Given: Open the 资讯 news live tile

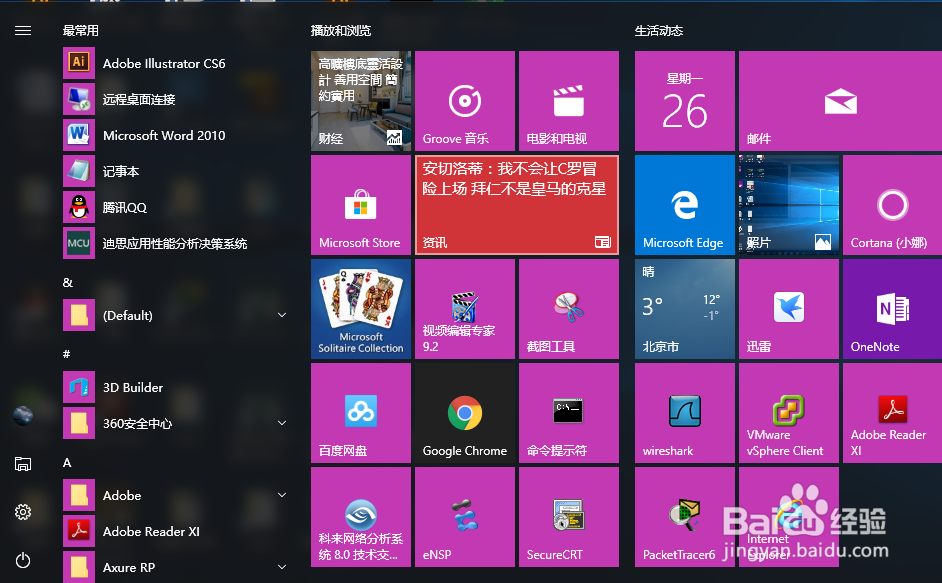Looking at the screenshot, I should click(x=517, y=205).
